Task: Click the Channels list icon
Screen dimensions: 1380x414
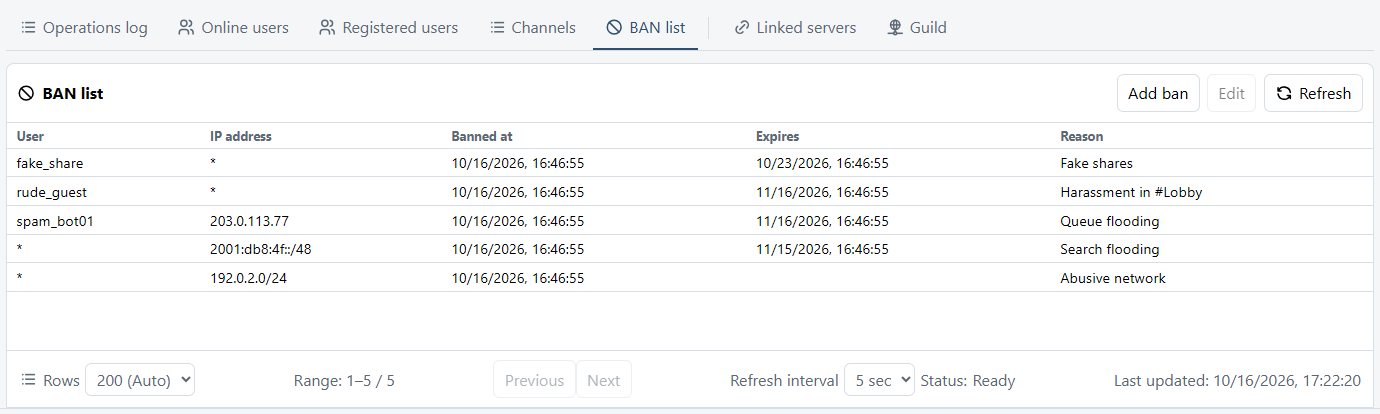Action: click(x=497, y=28)
